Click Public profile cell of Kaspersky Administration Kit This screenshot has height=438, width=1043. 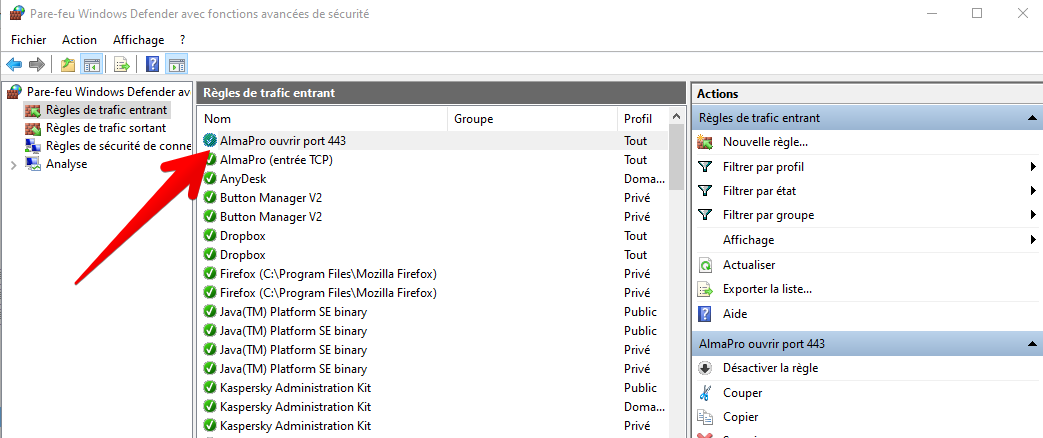point(640,387)
